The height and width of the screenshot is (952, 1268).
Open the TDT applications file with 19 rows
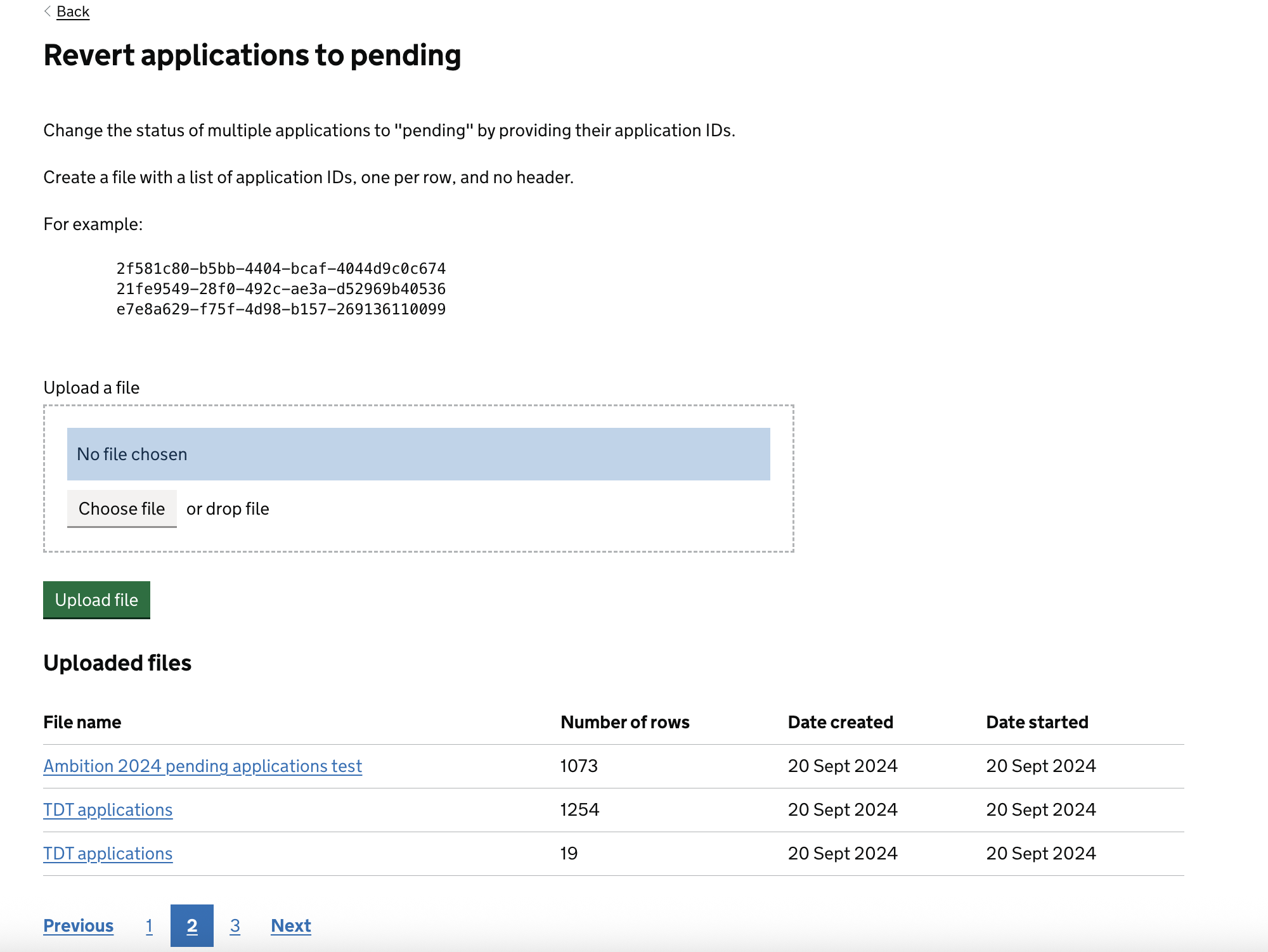click(x=108, y=853)
